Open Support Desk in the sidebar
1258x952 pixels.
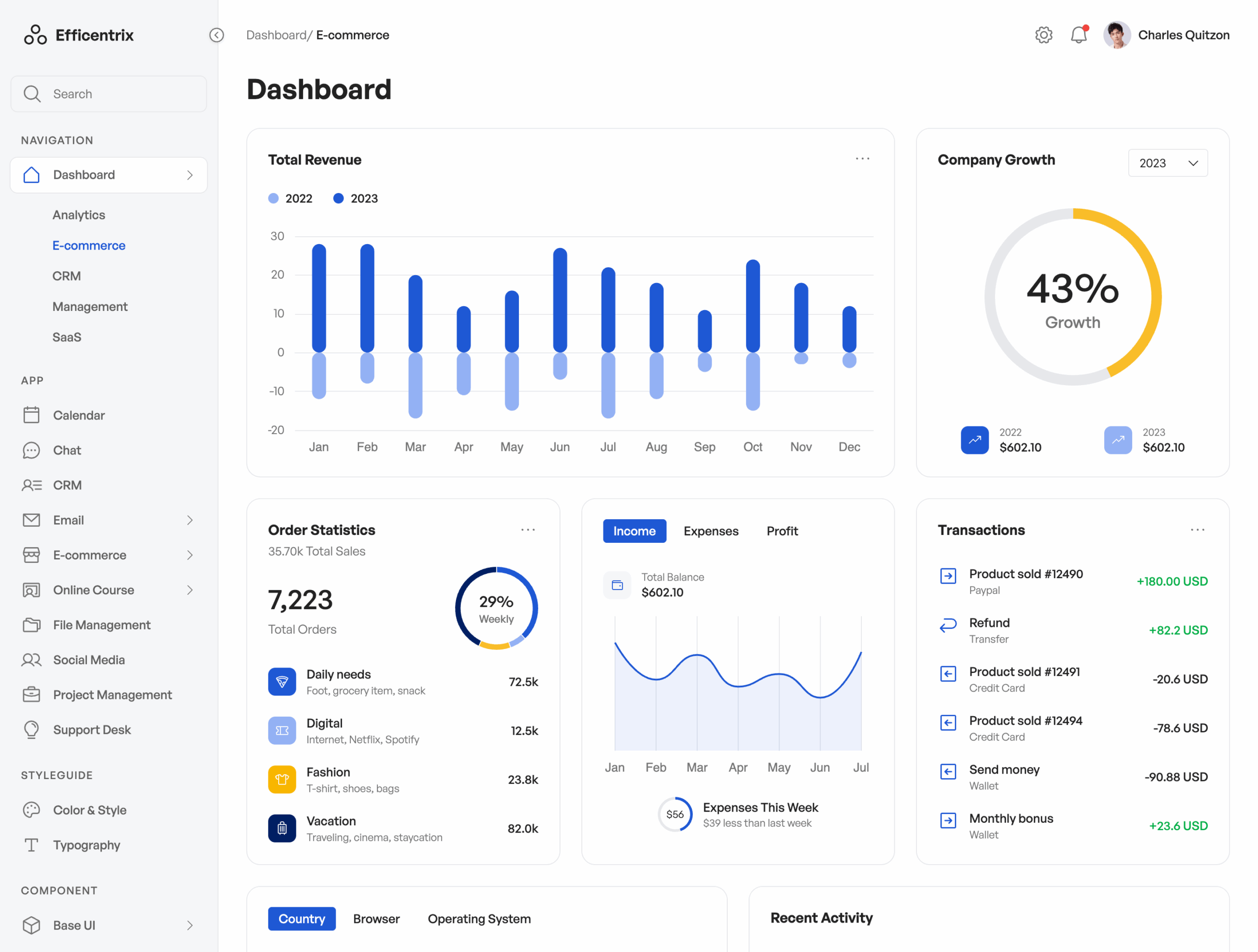[91, 729]
